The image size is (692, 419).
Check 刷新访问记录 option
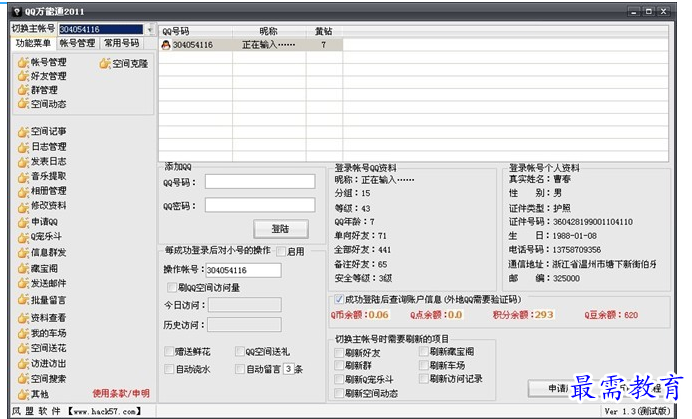click(424, 378)
